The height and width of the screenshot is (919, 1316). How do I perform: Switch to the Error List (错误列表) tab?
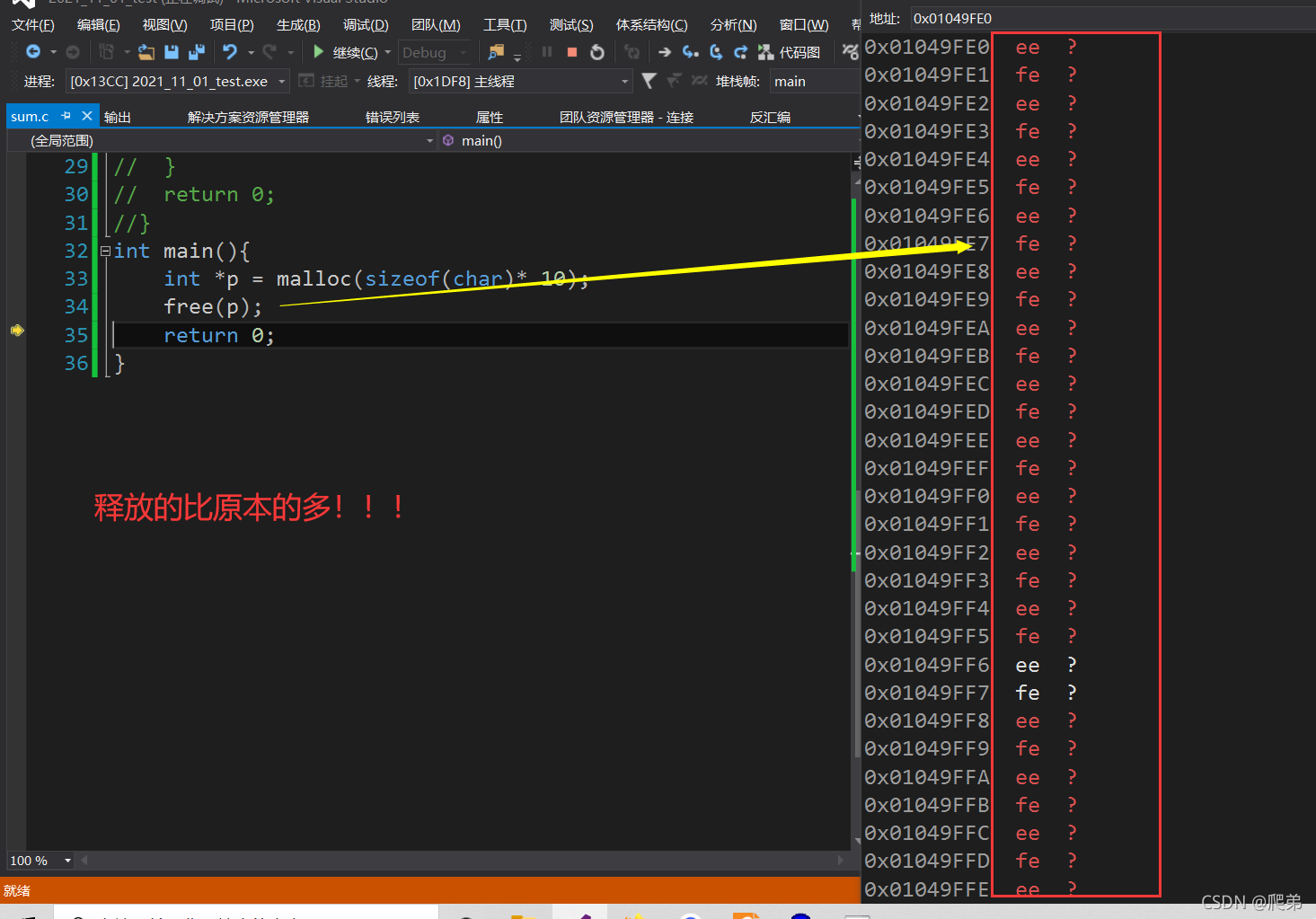(393, 117)
